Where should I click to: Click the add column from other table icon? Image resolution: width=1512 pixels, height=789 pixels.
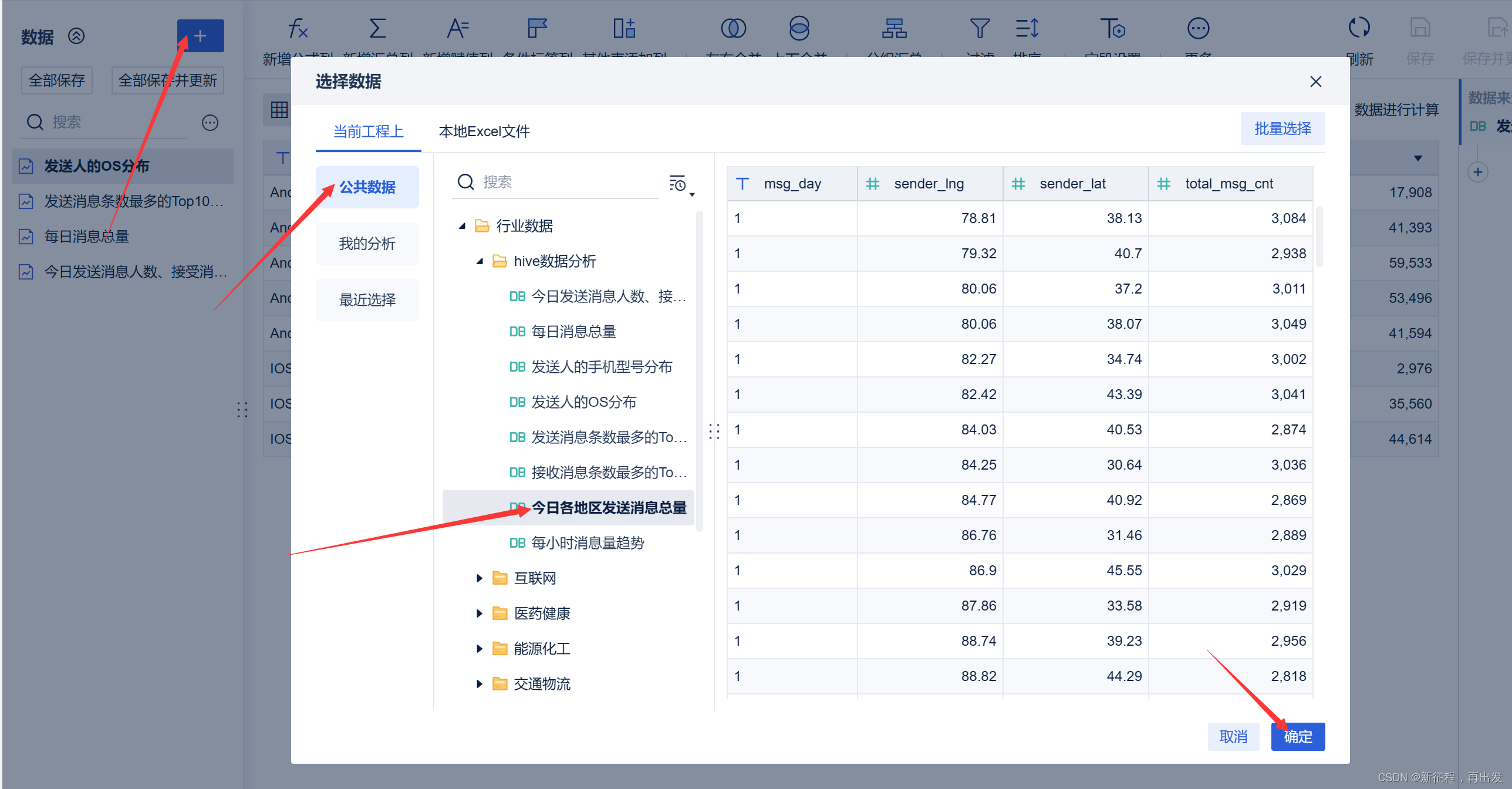pos(624,28)
